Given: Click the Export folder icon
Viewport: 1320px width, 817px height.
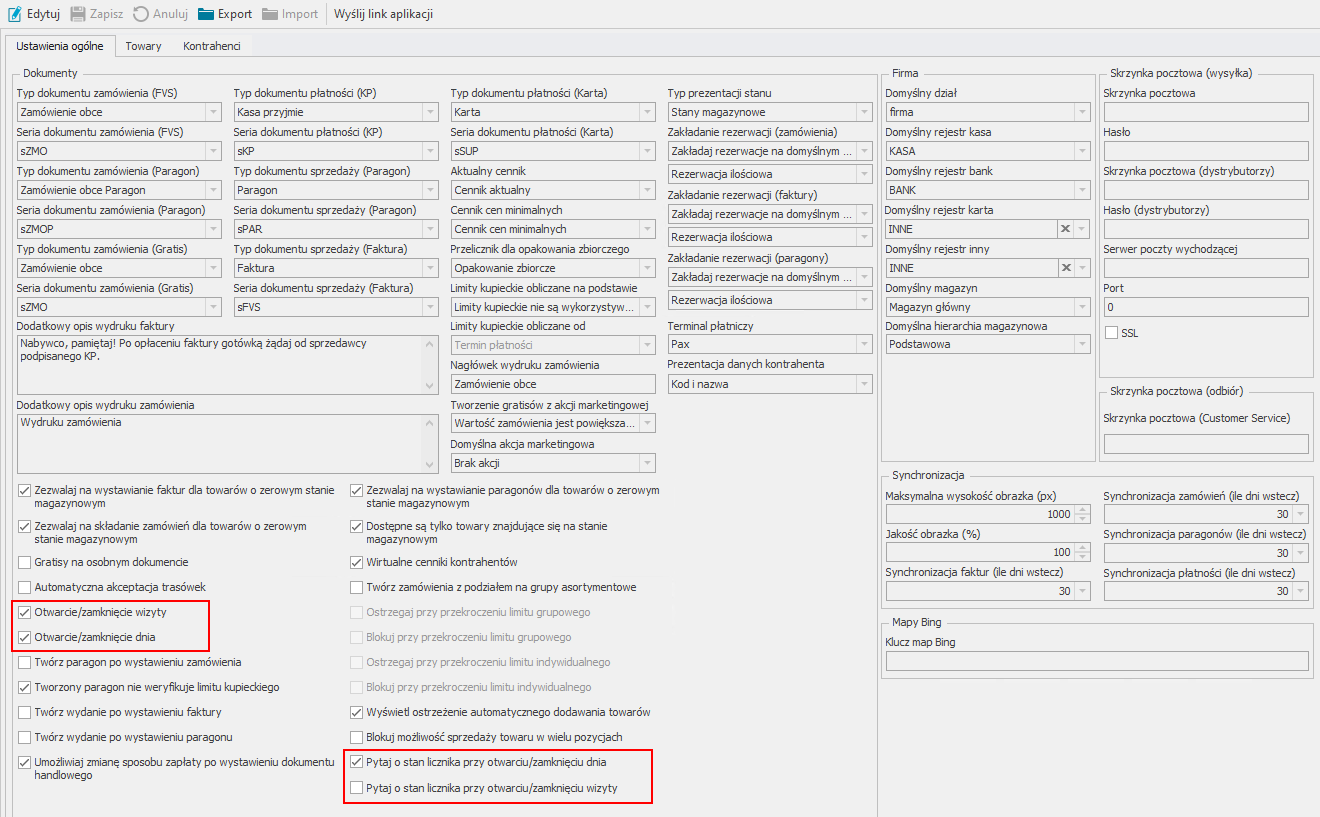Looking at the screenshot, I should coord(206,14).
